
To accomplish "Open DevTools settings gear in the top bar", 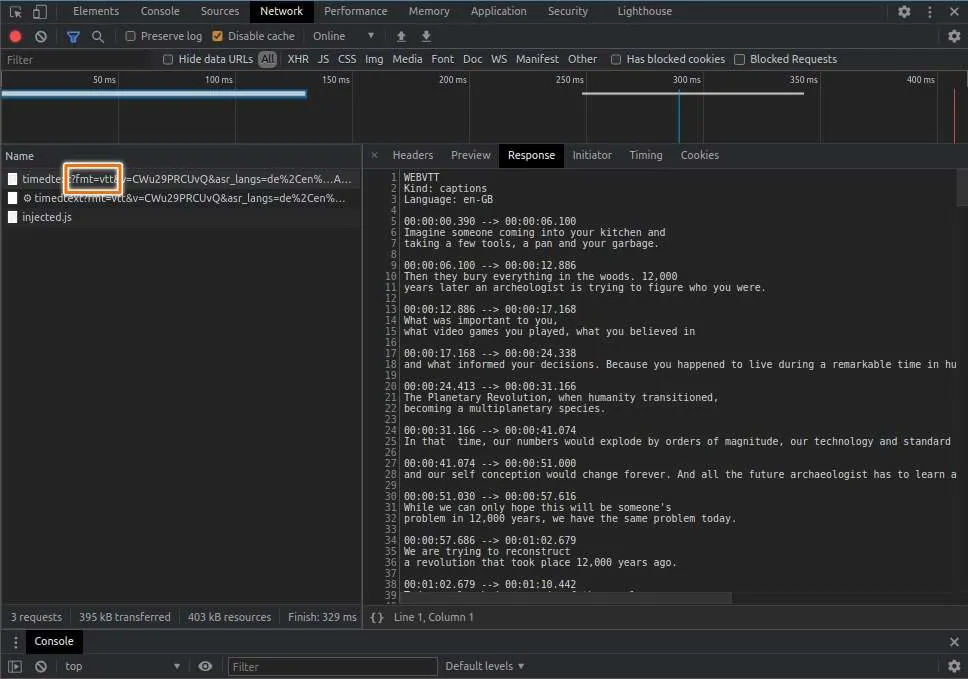I will pyautogui.click(x=904, y=11).
